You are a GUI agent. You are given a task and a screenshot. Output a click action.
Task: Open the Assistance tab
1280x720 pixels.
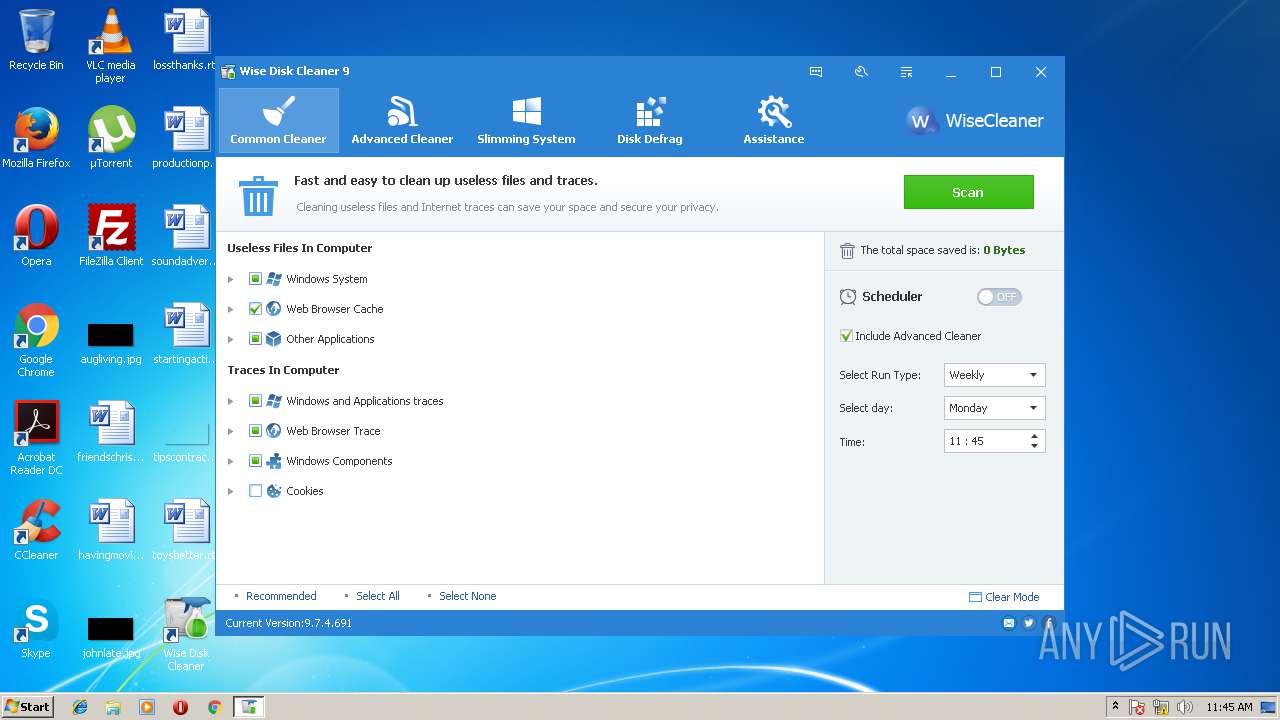pos(774,120)
